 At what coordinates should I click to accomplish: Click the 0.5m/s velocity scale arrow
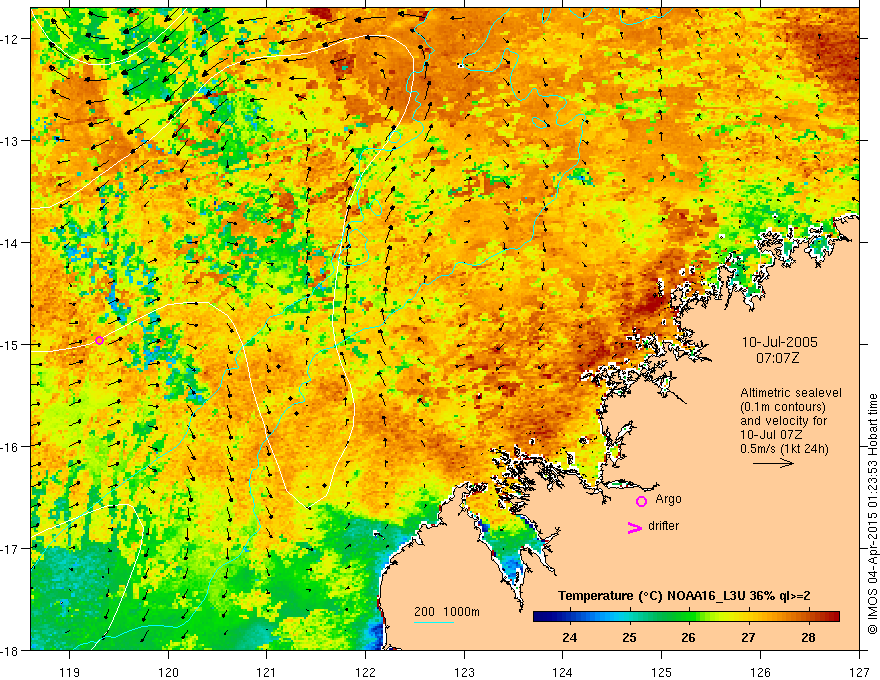(x=773, y=463)
